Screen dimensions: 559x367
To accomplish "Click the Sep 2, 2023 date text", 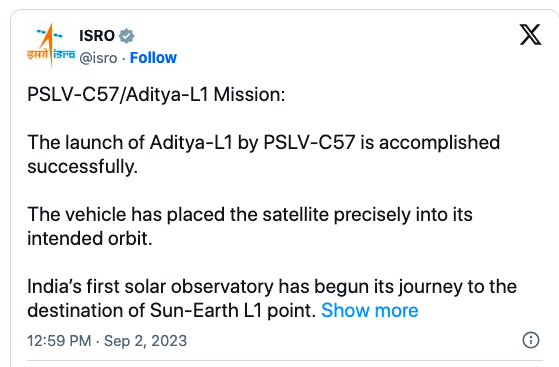I will tap(145, 341).
